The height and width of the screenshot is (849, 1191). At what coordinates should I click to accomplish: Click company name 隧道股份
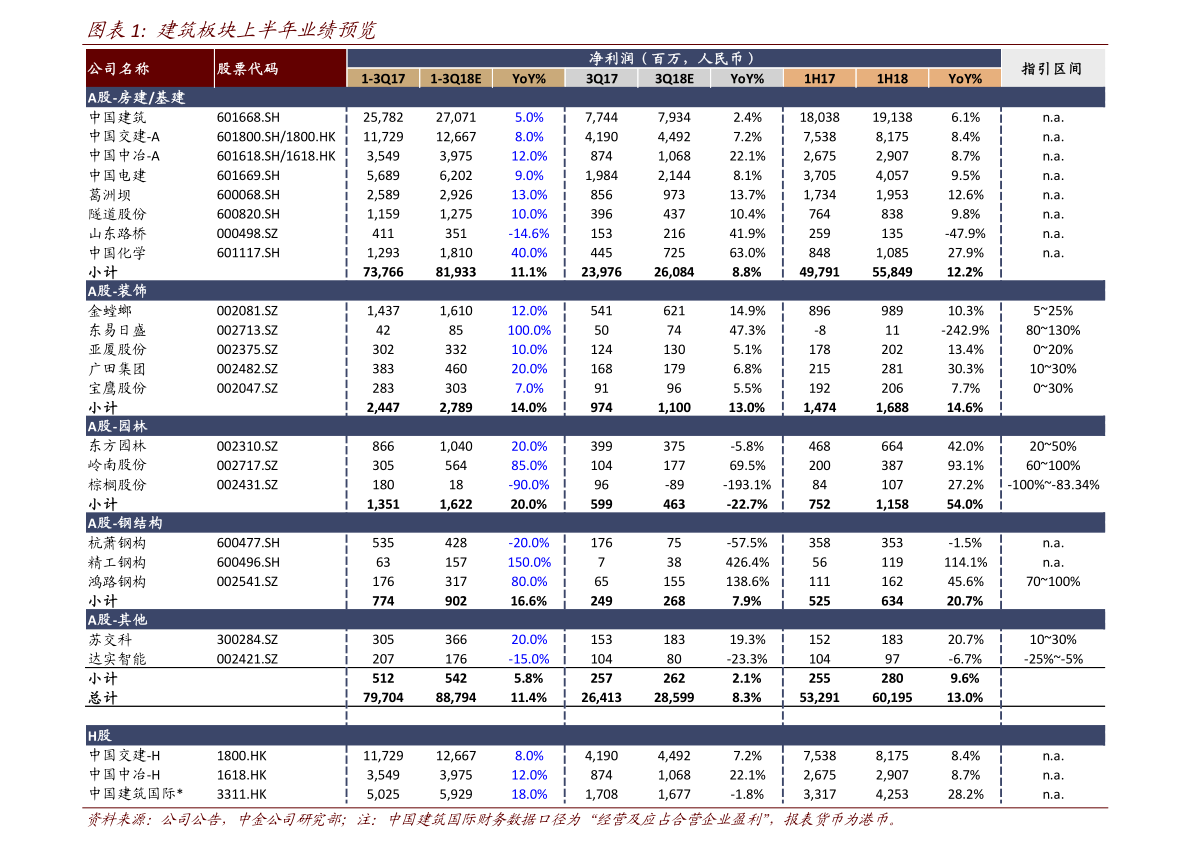pos(118,214)
